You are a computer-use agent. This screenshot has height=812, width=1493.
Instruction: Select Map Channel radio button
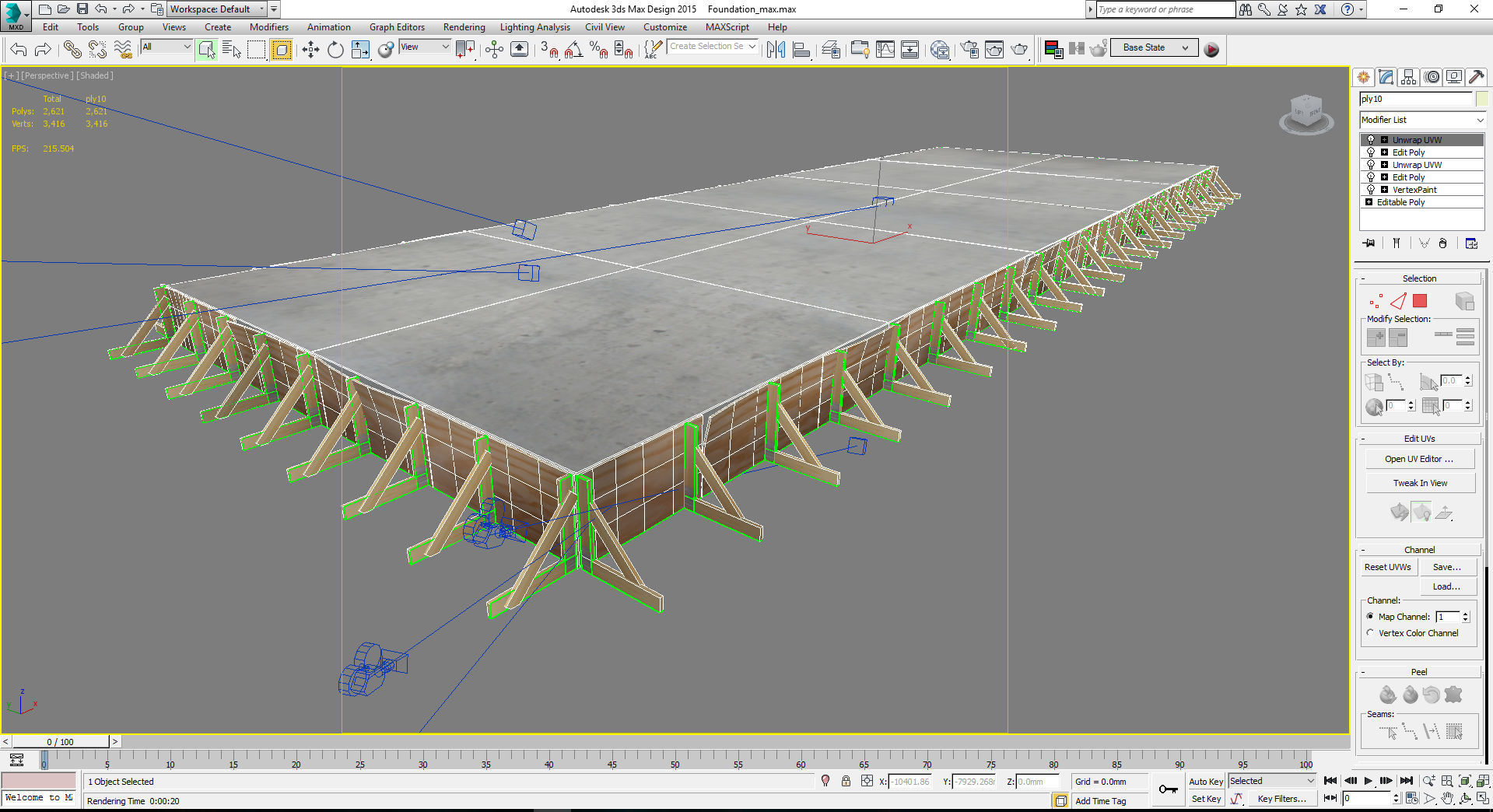[1370, 616]
